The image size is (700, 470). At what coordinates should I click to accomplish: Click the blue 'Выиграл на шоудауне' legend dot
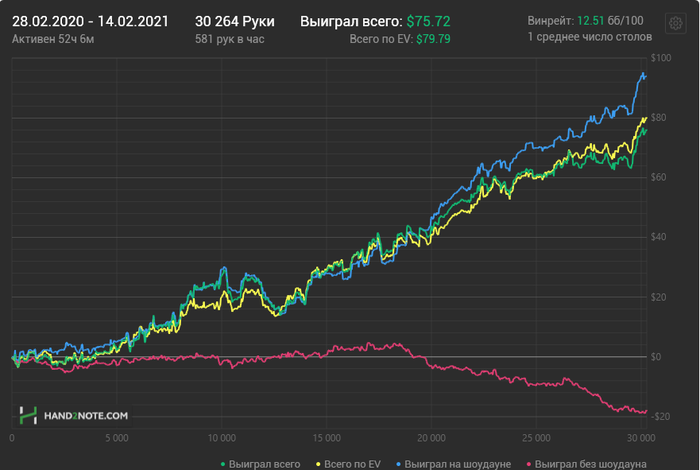point(399,465)
